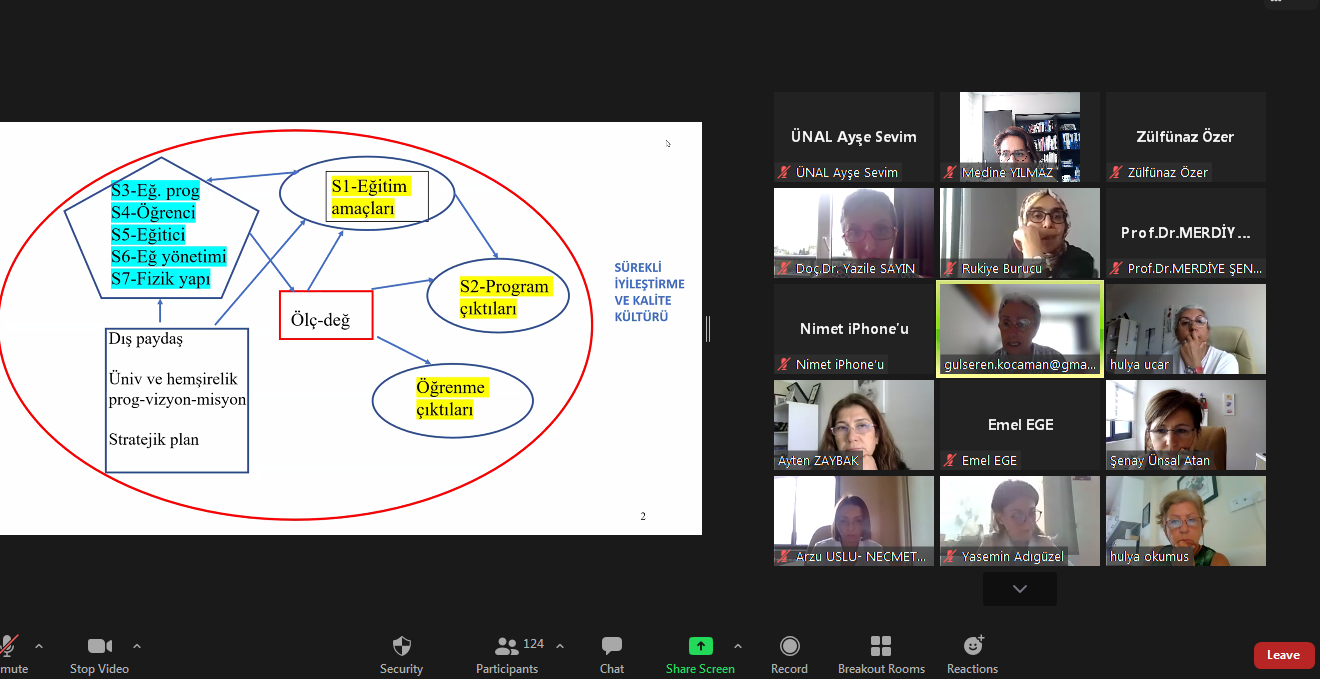Open the Chat bubble icon
The image size is (1320, 679).
tap(612, 646)
